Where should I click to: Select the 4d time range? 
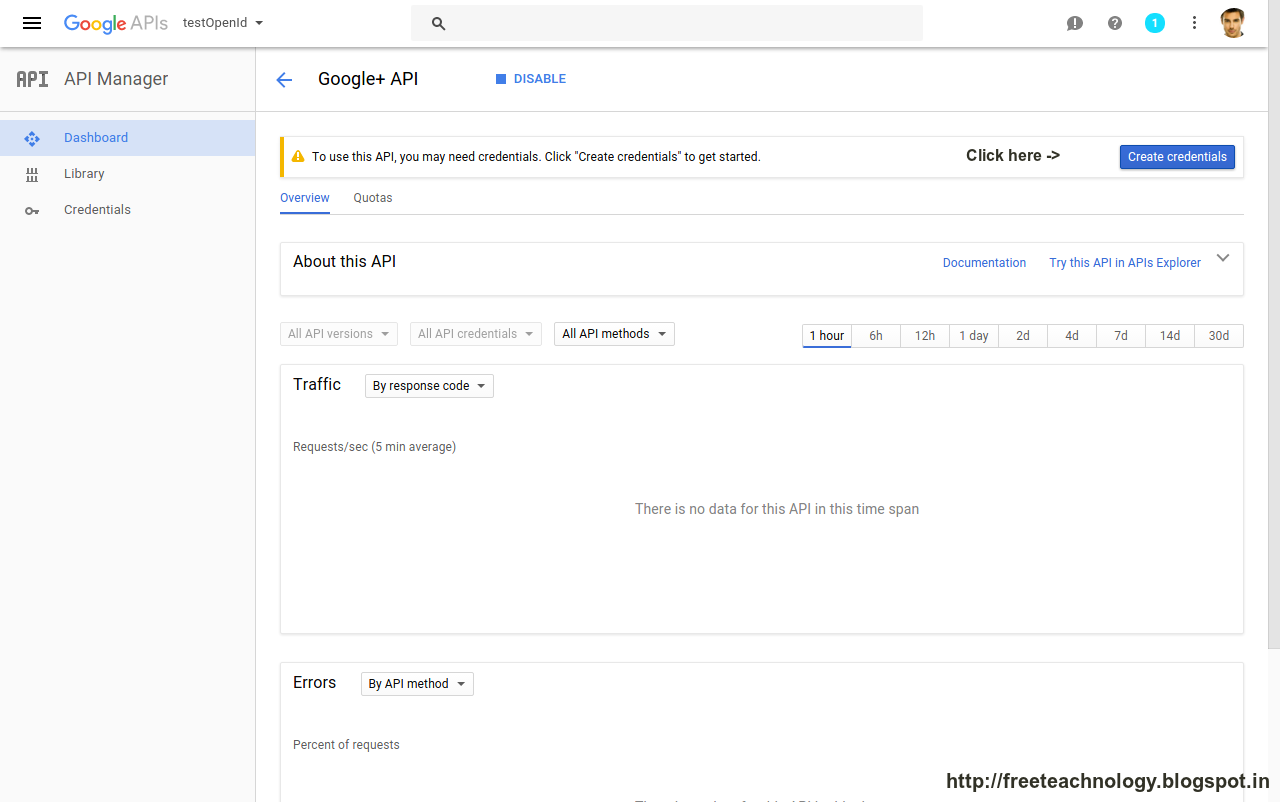pos(1072,336)
